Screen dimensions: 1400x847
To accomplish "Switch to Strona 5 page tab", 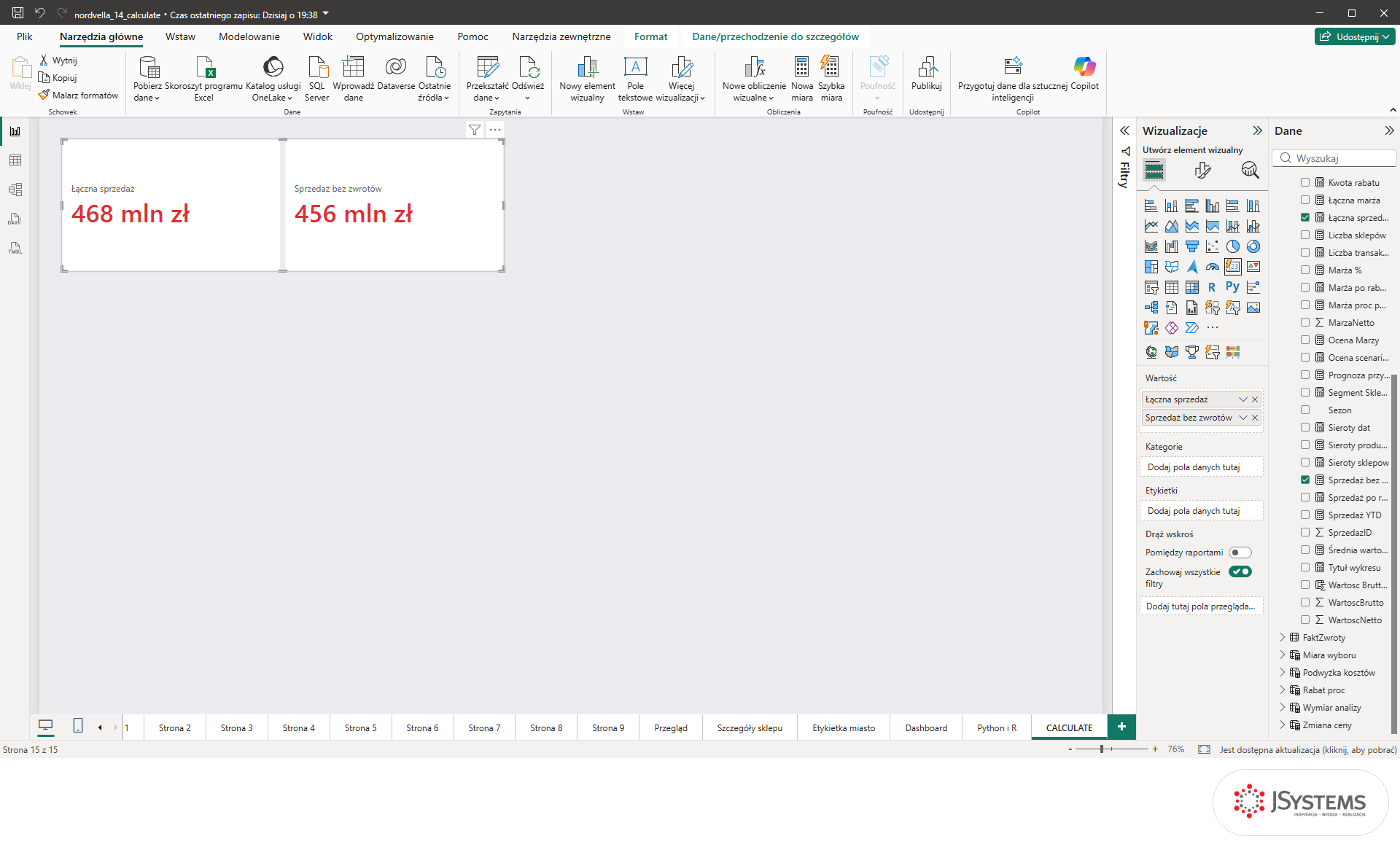I will [x=361, y=728].
